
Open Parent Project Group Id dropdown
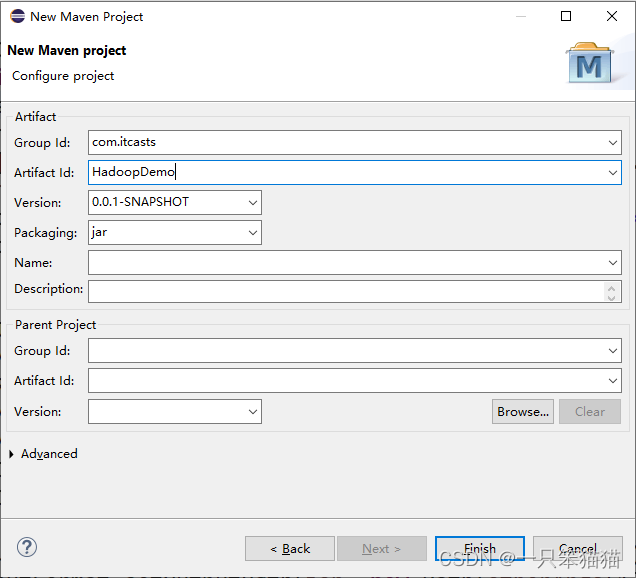point(613,351)
